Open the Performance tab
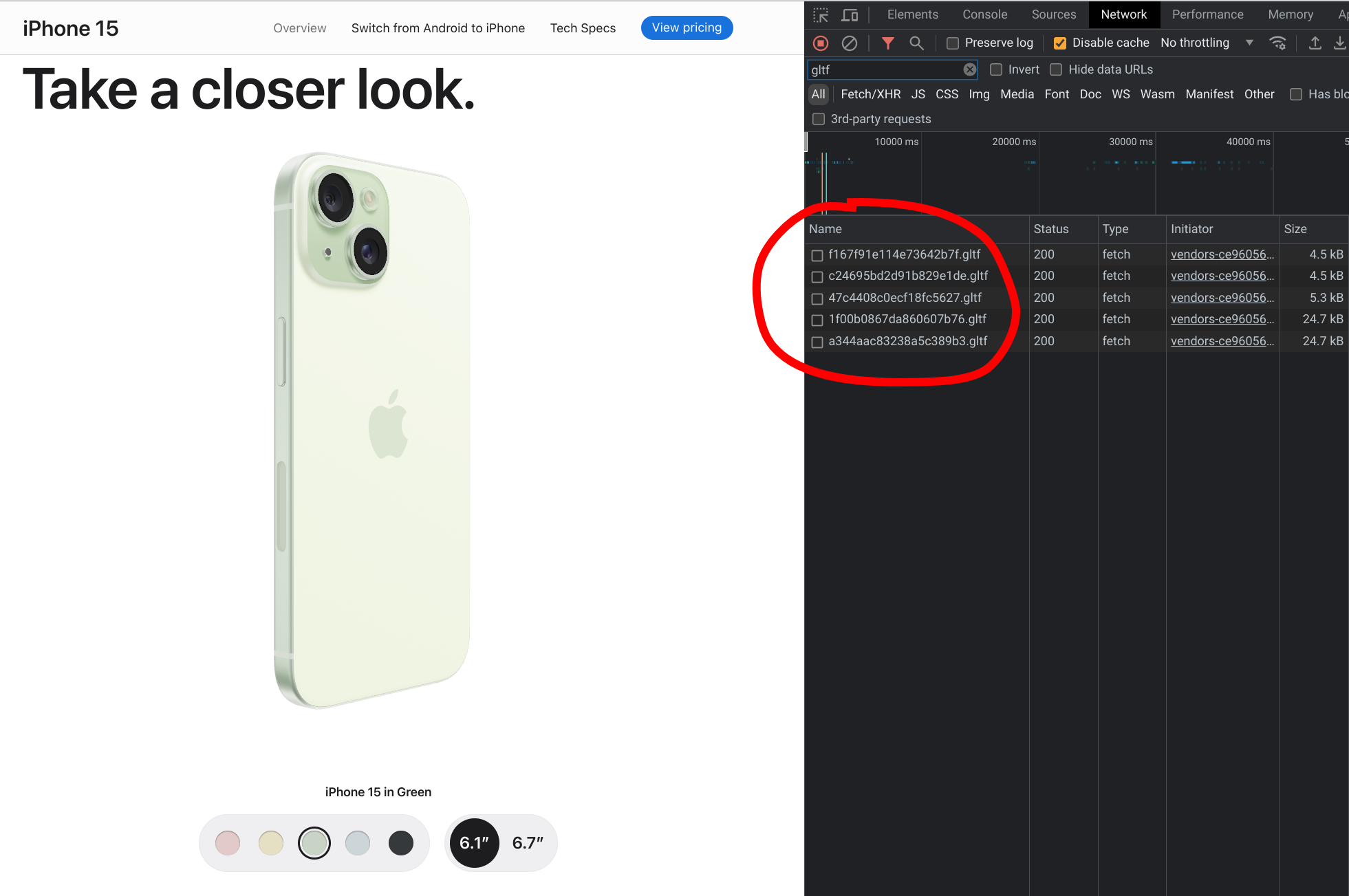This screenshot has height=896, width=1349. 1207,14
